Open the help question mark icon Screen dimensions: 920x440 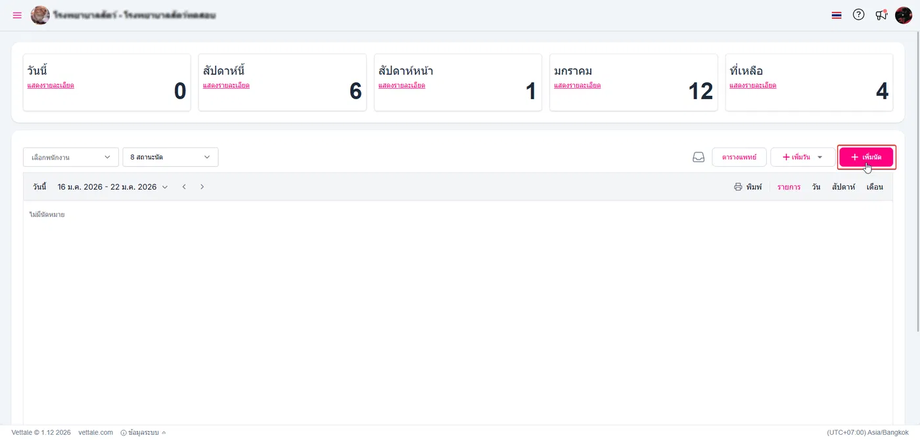click(858, 15)
